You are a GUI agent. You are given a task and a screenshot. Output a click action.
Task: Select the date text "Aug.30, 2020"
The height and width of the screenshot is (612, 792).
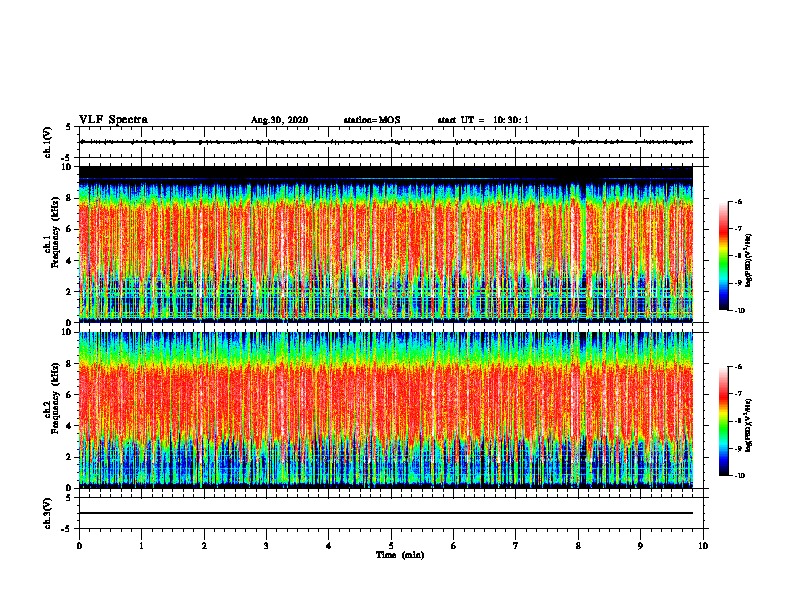pyautogui.click(x=279, y=120)
